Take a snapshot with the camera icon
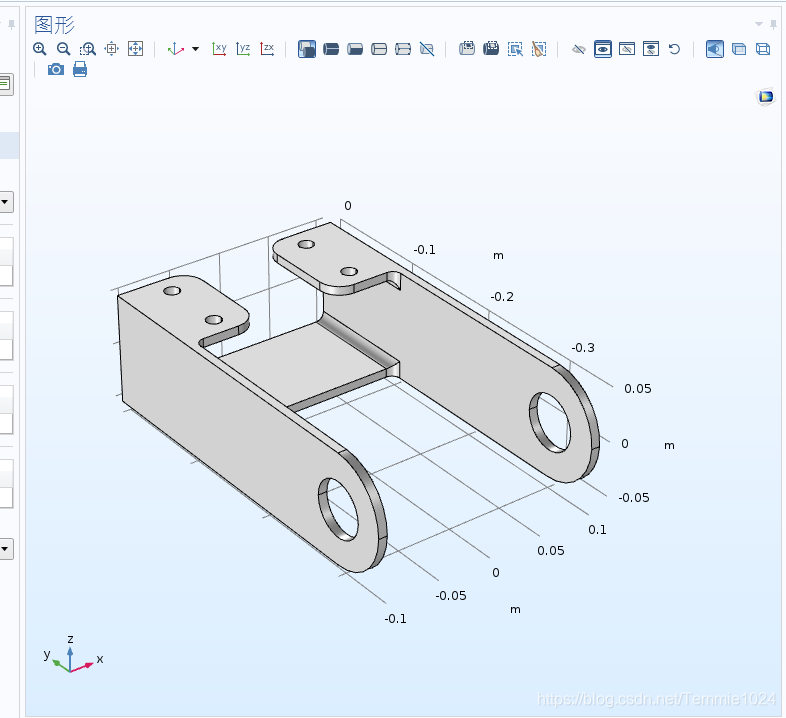 pyautogui.click(x=56, y=69)
